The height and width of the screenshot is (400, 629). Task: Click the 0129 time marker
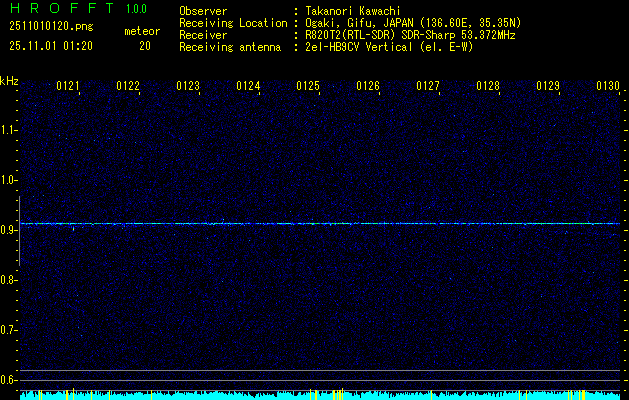pos(548,86)
